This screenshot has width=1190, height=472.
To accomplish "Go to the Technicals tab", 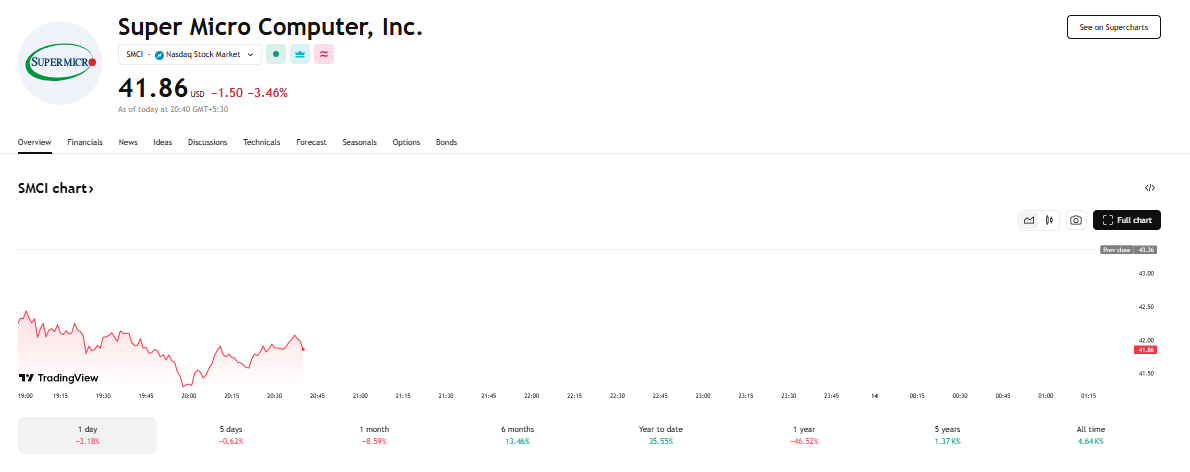I will [262, 142].
